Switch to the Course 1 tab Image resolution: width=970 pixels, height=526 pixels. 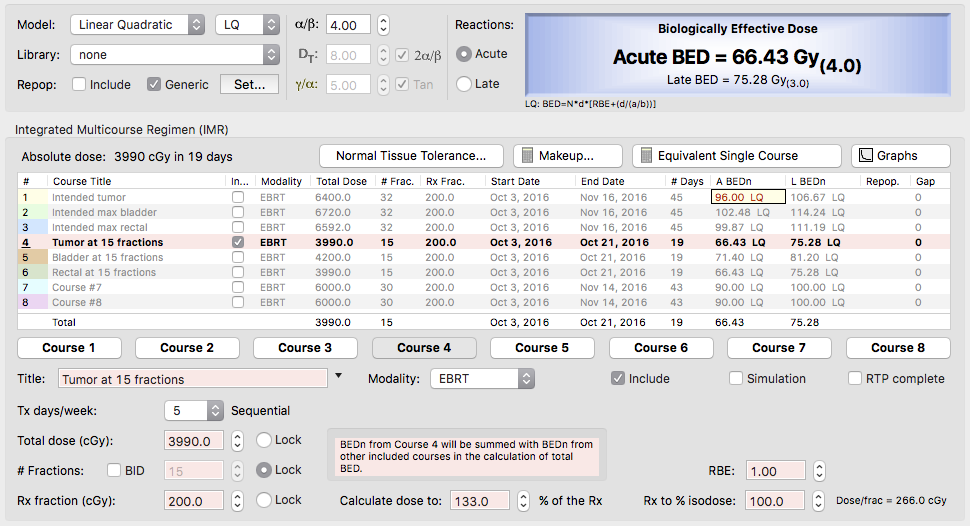tap(69, 348)
